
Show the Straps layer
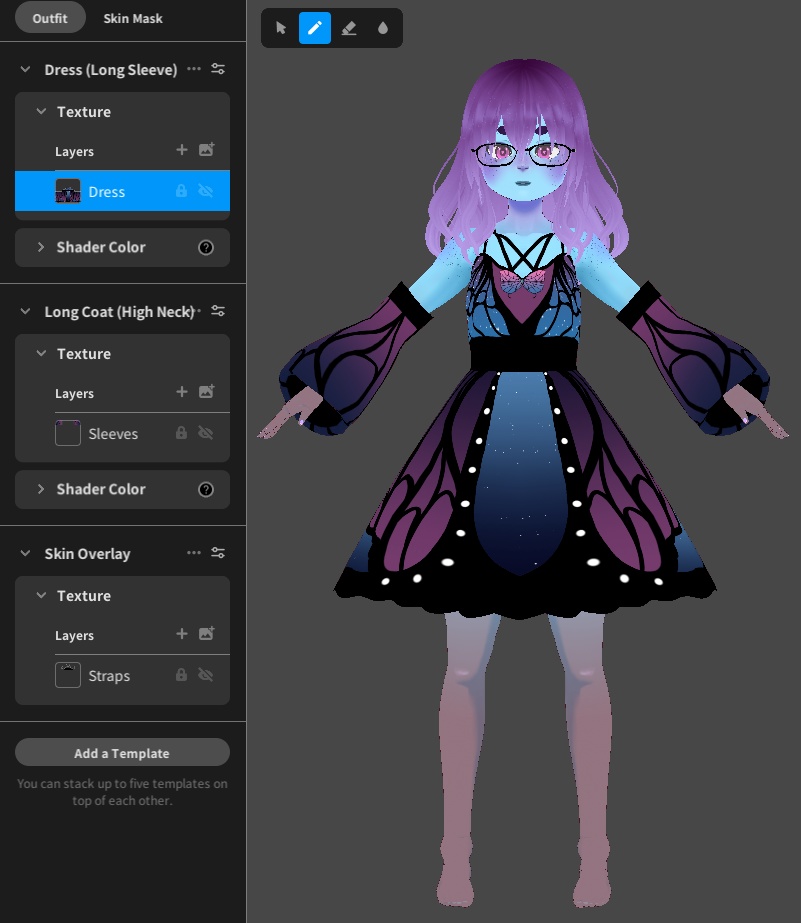click(x=208, y=675)
